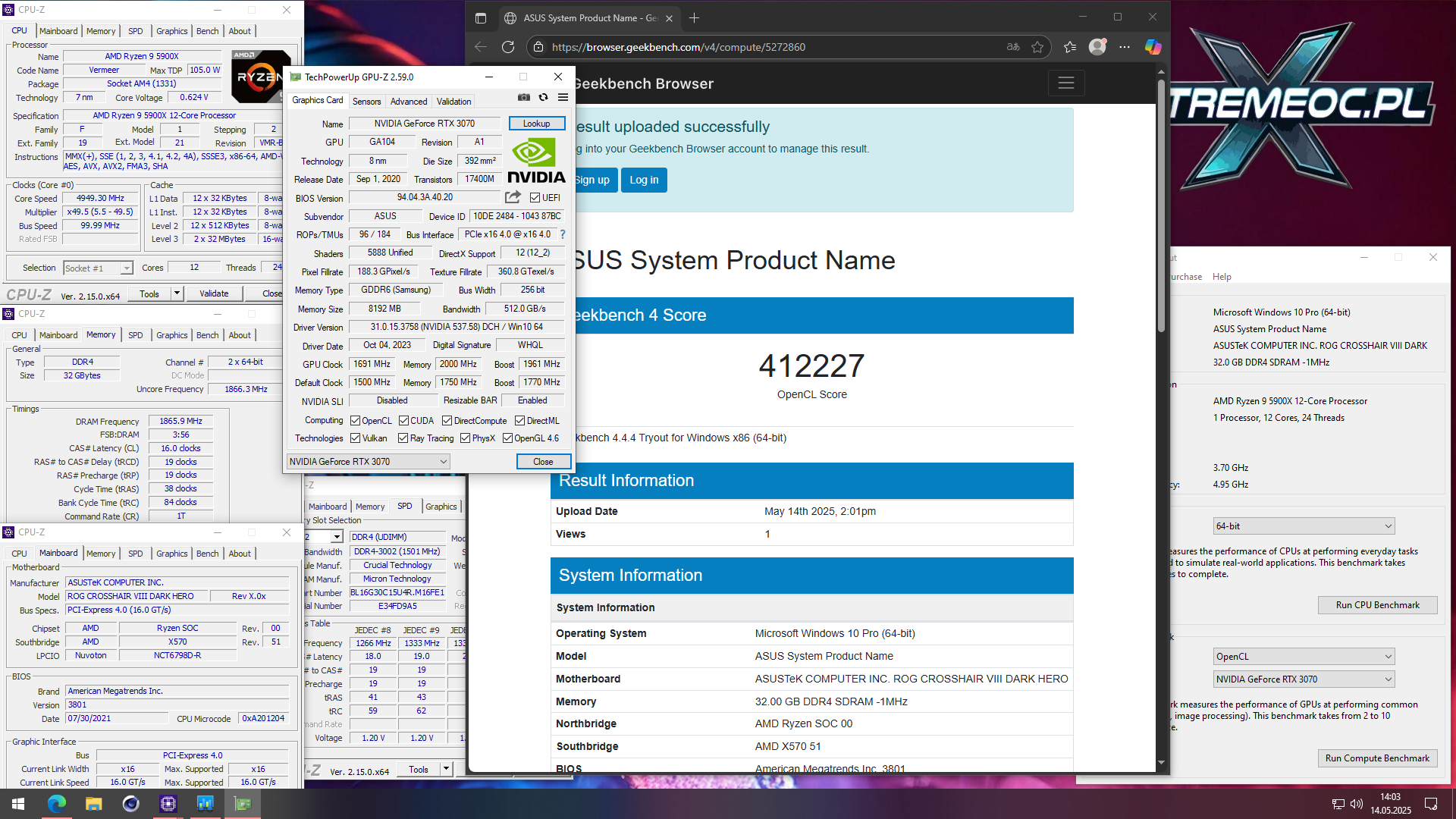Click Run Compute Benchmark in Geekbench
Image resolution: width=1456 pixels, height=819 pixels.
pyautogui.click(x=1378, y=758)
